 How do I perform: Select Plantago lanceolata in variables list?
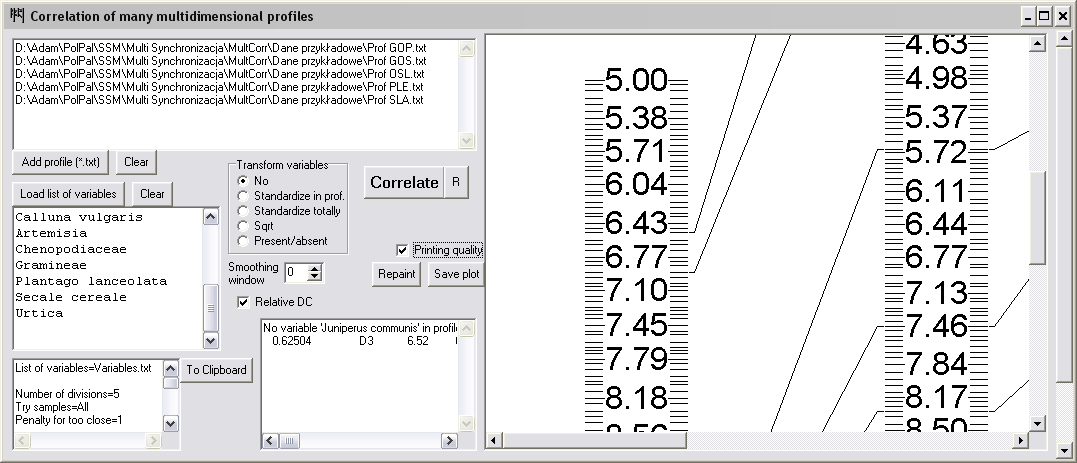91,281
